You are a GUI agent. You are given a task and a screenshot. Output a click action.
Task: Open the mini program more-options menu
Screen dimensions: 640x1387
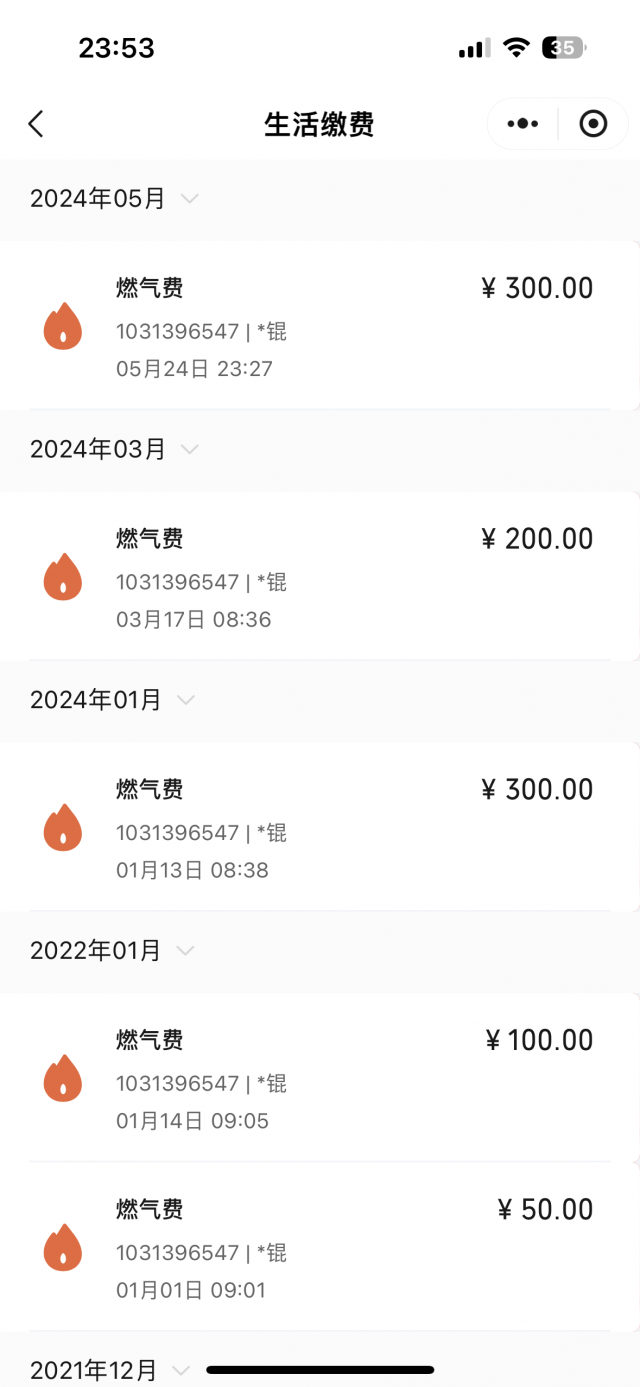(522, 124)
